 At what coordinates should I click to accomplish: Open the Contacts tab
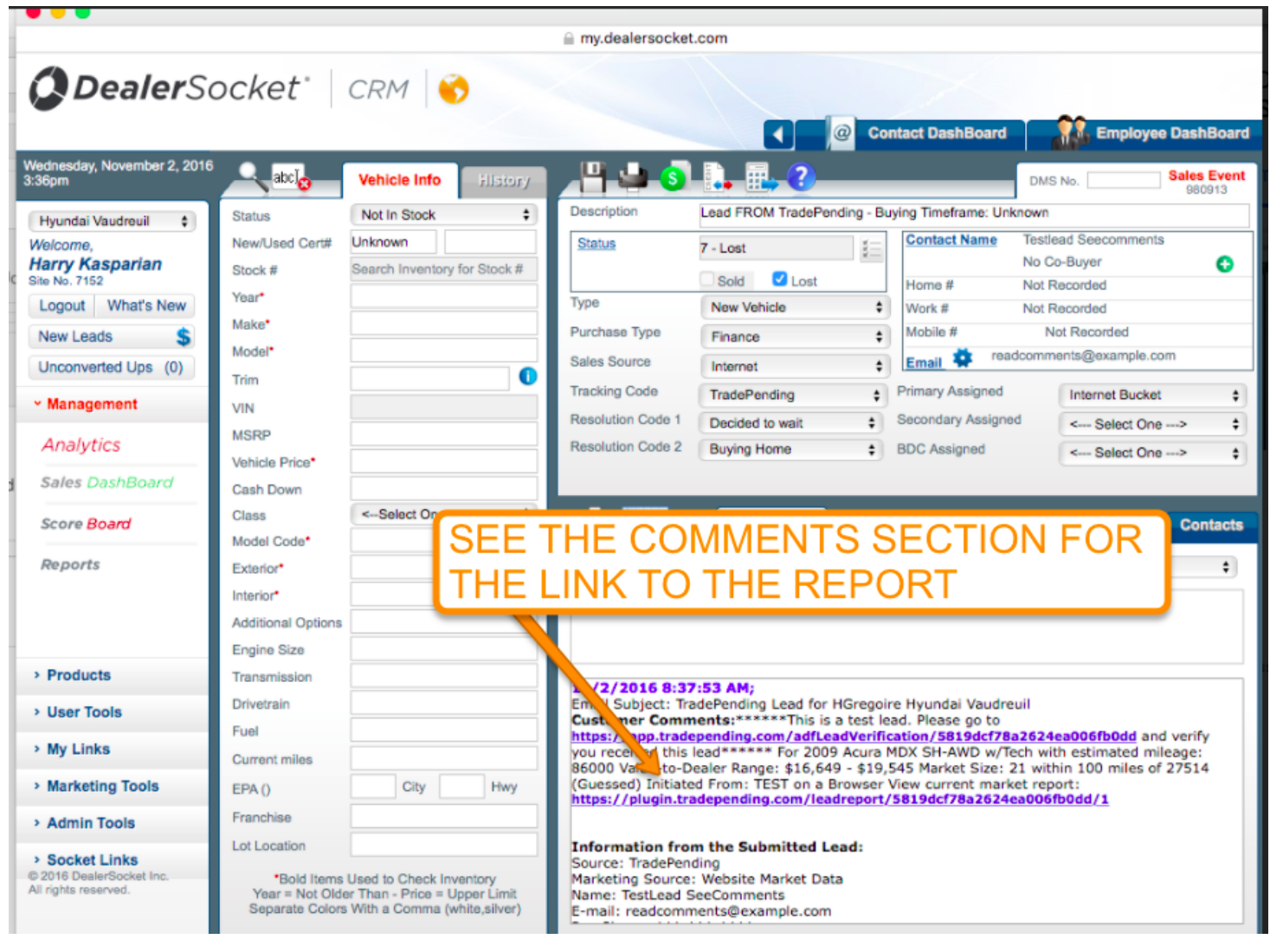coord(1211,525)
